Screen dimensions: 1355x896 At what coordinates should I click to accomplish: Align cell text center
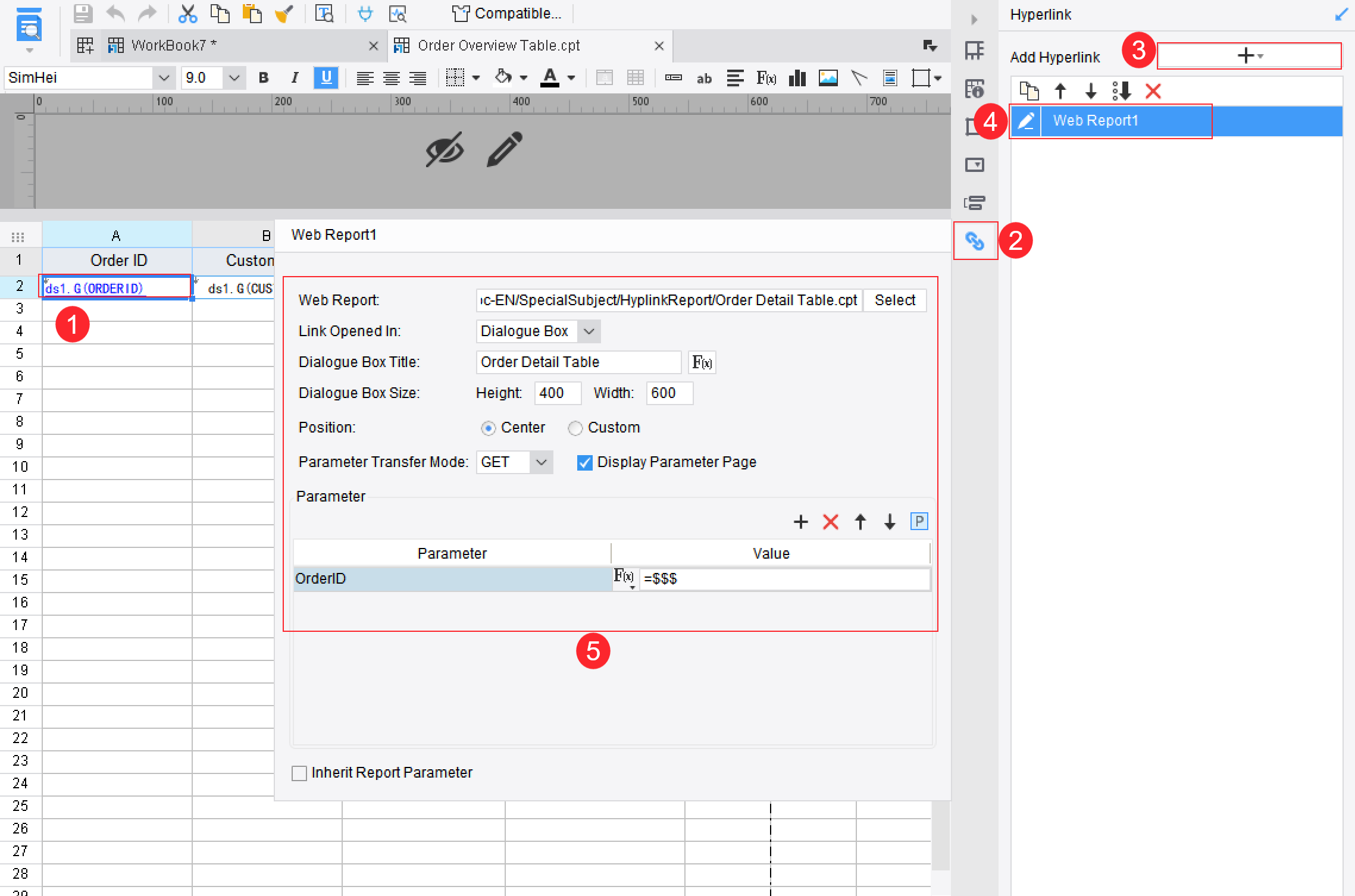click(391, 78)
